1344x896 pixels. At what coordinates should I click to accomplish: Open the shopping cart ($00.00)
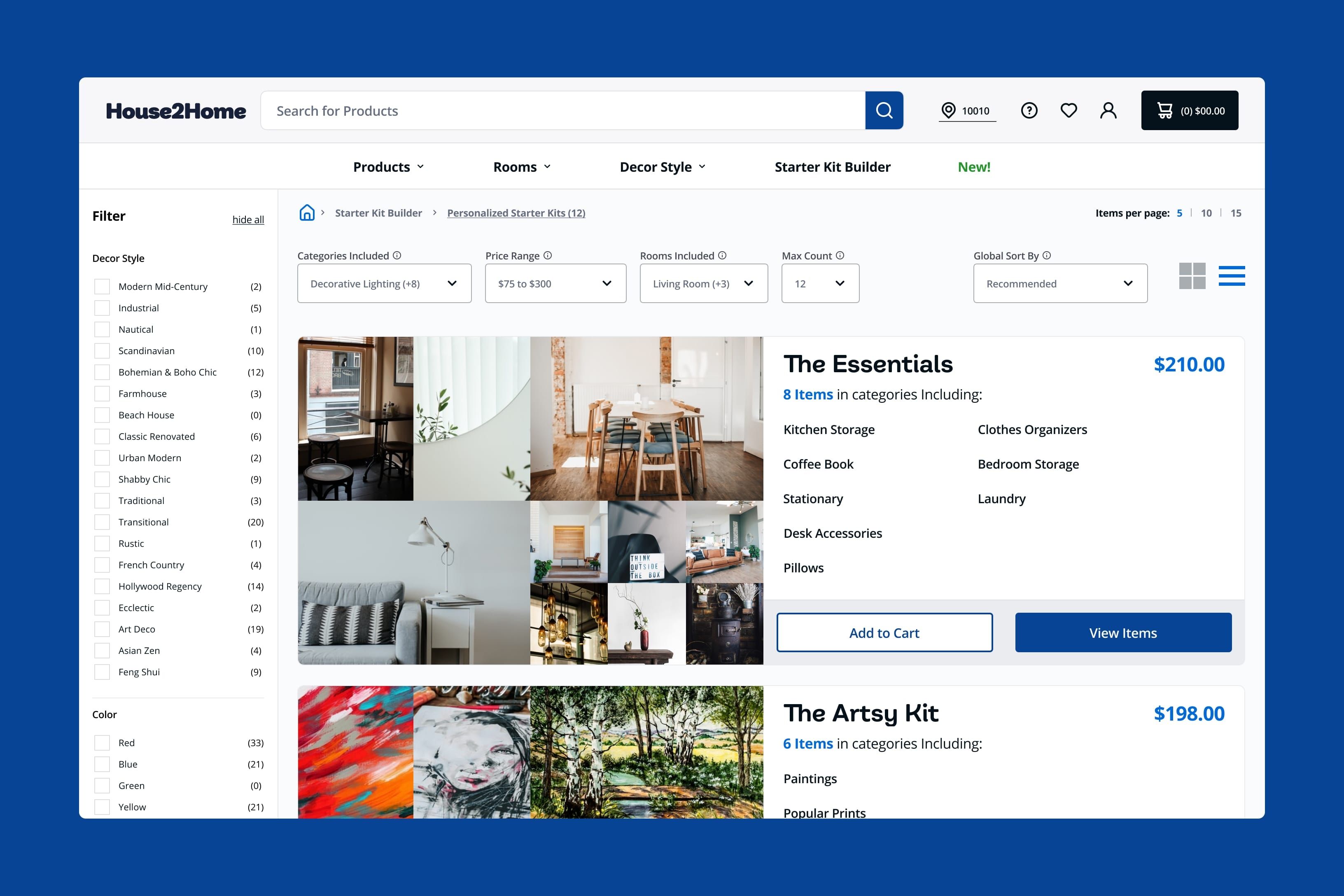(1190, 110)
